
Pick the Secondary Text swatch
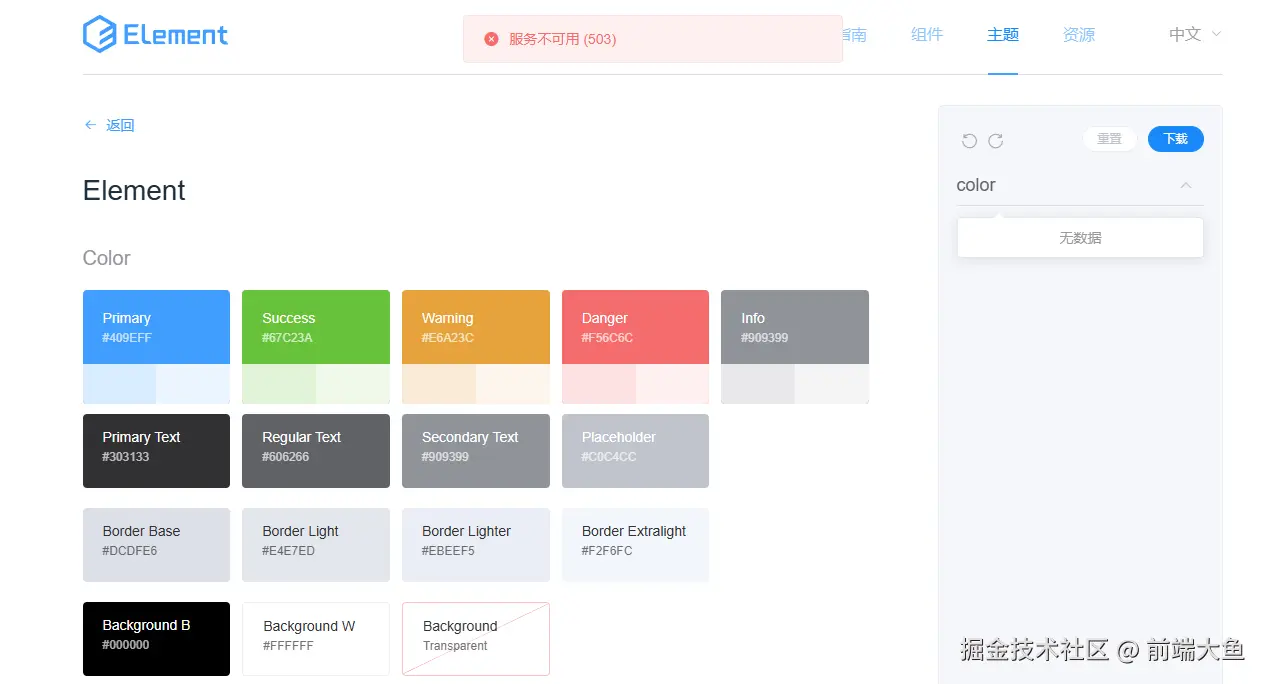(x=476, y=451)
